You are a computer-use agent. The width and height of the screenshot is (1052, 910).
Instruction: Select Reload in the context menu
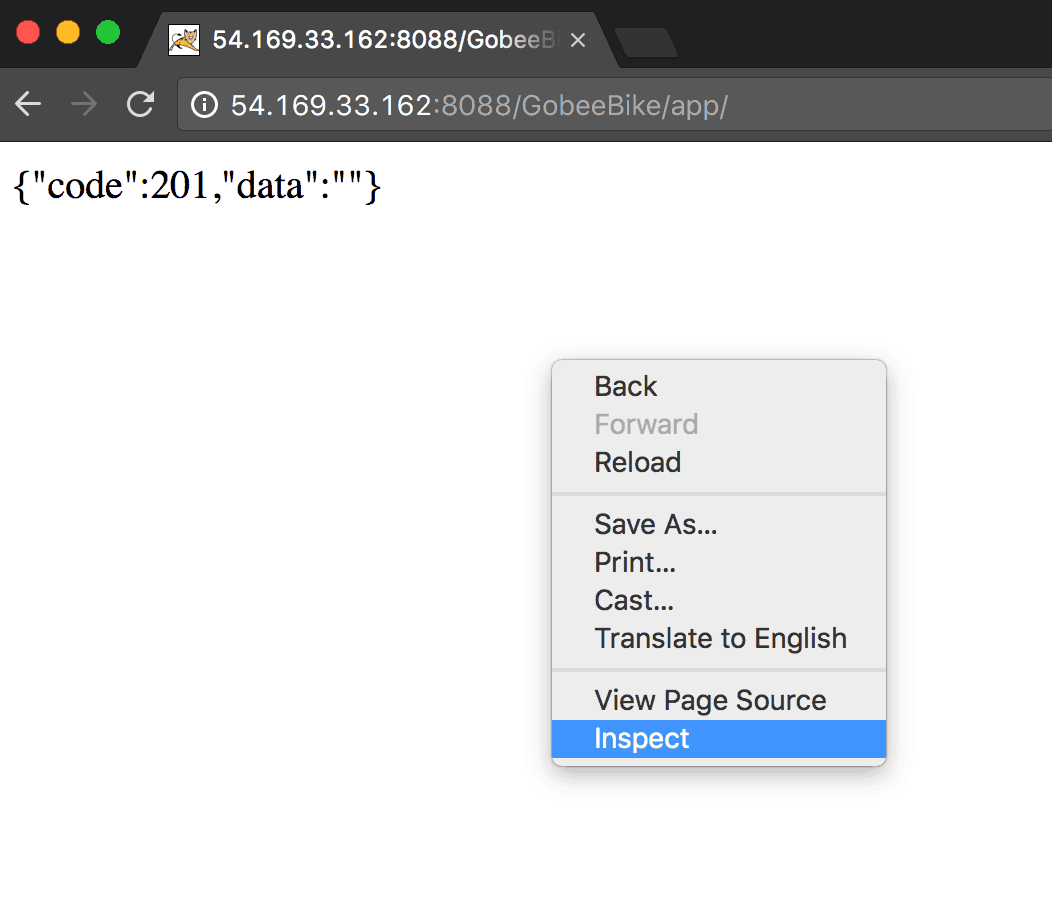pos(637,462)
